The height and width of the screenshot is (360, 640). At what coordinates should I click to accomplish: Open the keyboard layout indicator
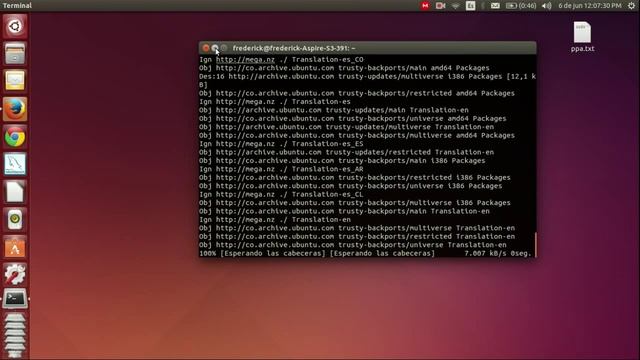[470, 6]
